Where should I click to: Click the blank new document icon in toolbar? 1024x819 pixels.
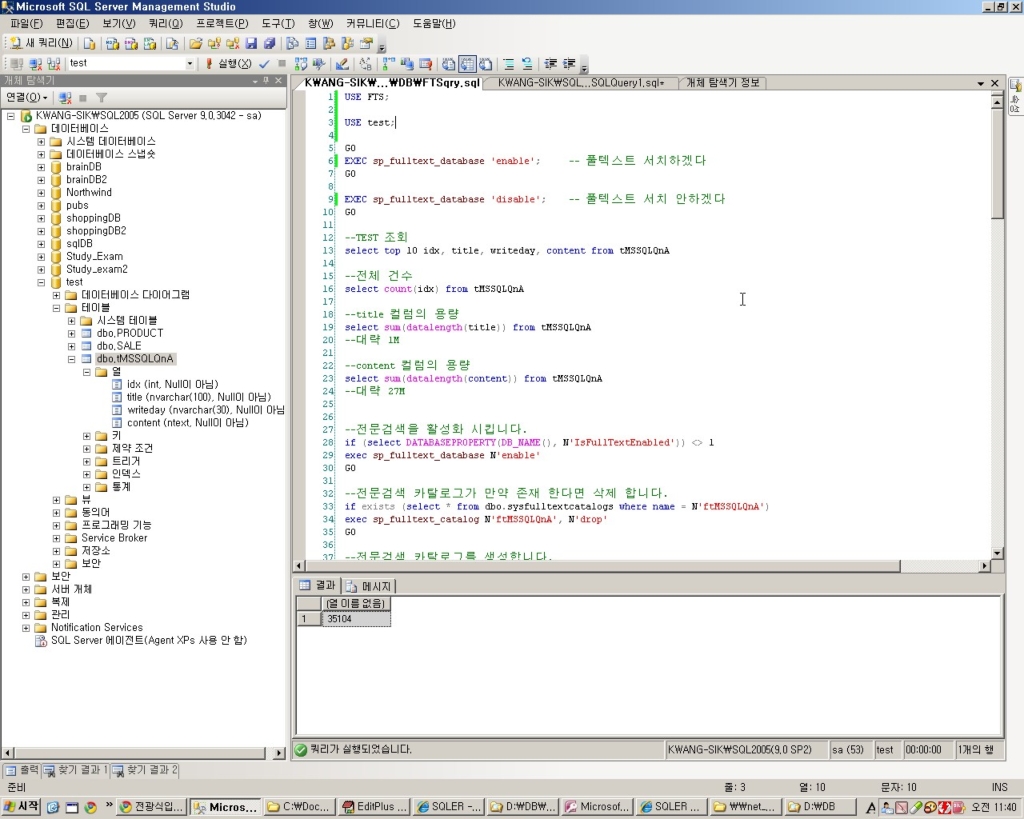click(x=89, y=44)
